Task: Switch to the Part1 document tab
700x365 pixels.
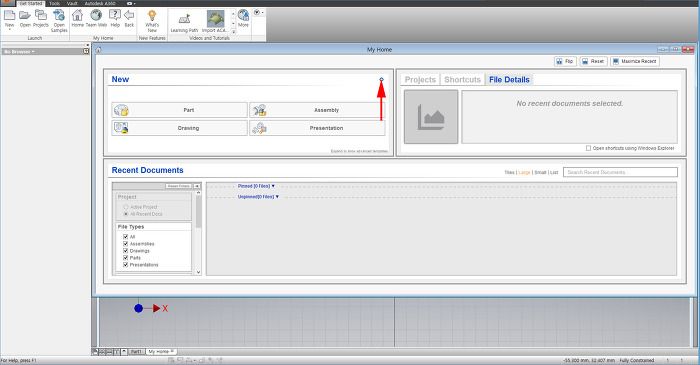Action: 136,352
